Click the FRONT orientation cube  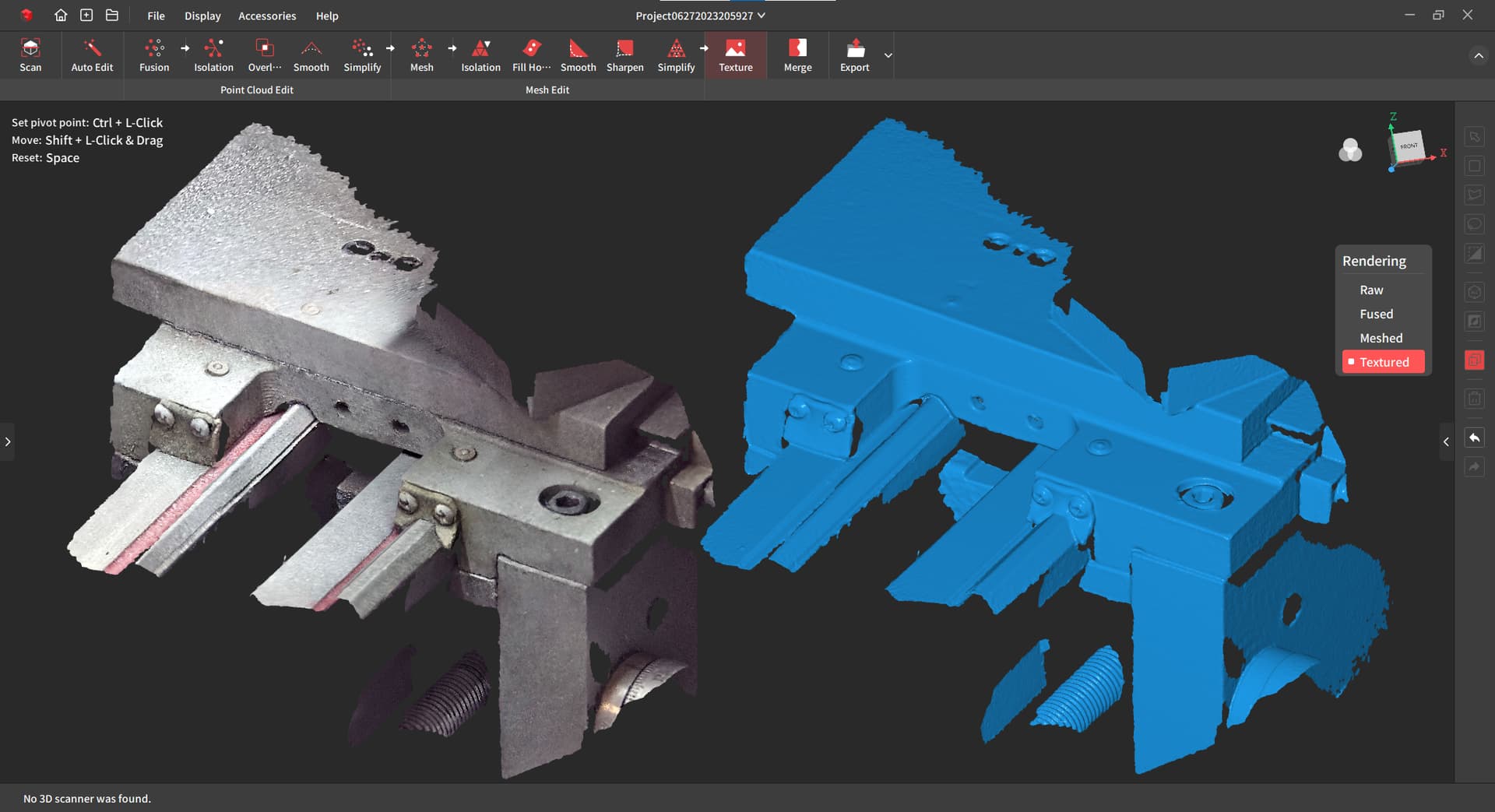click(1409, 146)
